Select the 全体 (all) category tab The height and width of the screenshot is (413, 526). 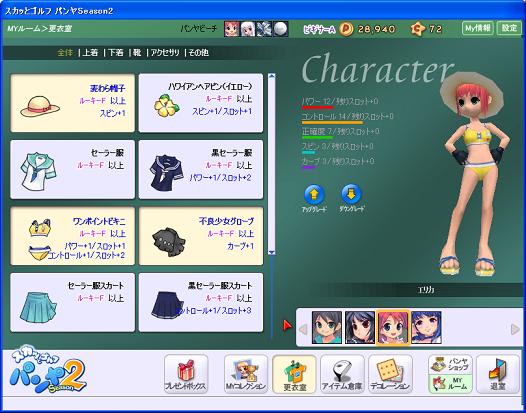point(65,53)
